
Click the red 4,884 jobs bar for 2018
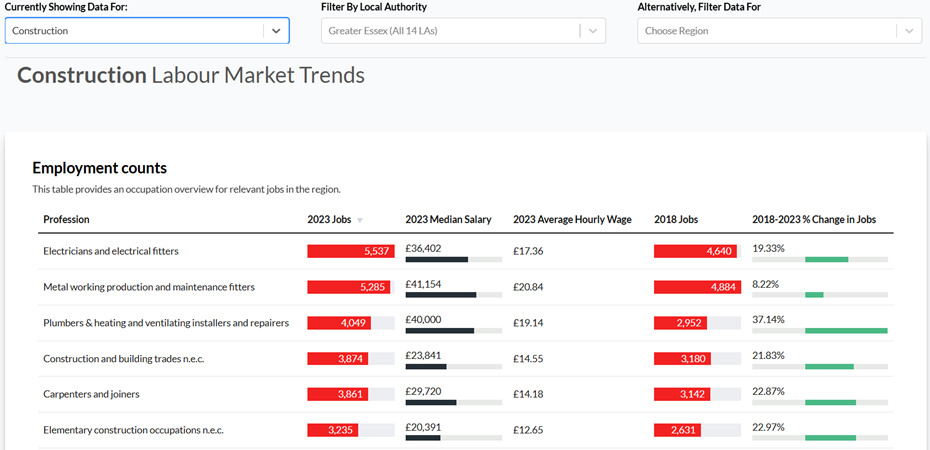pyautogui.click(x=696, y=287)
